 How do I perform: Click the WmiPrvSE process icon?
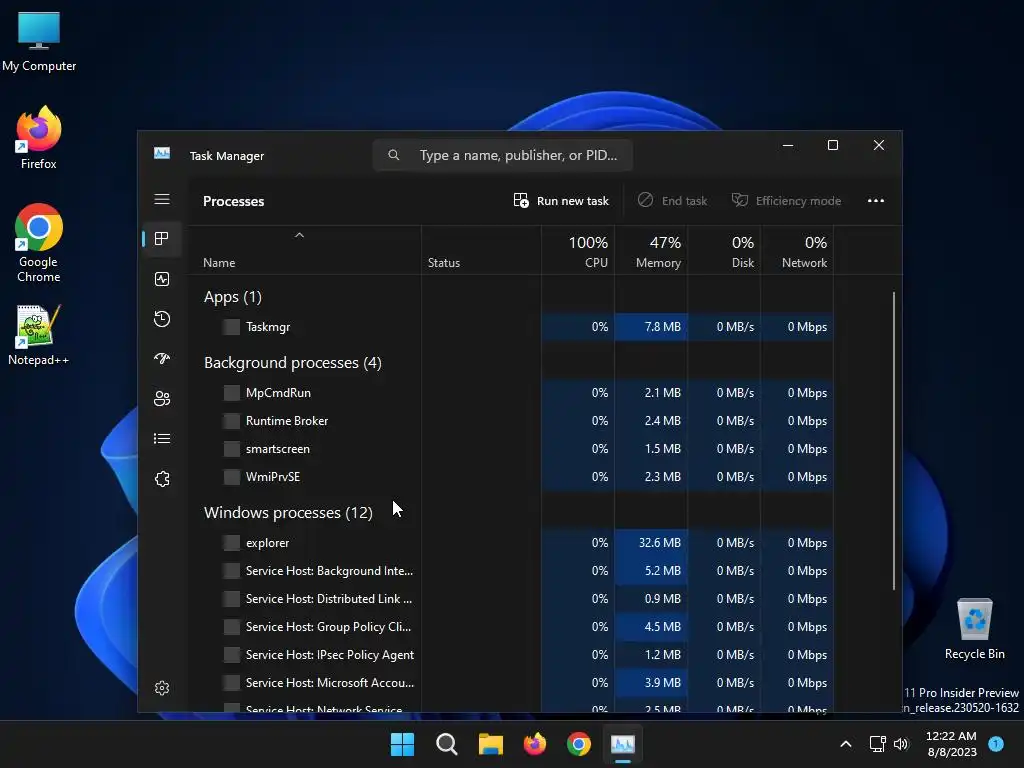tap(231, 477)
